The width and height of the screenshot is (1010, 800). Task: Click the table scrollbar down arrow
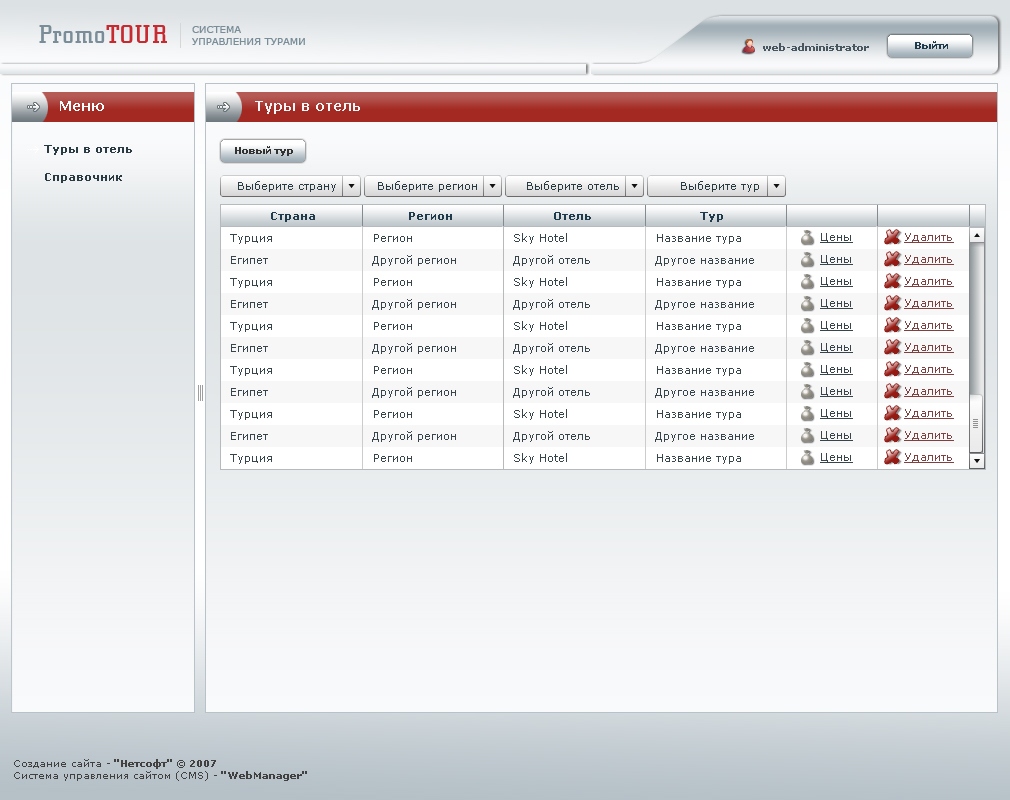[977, 461]
